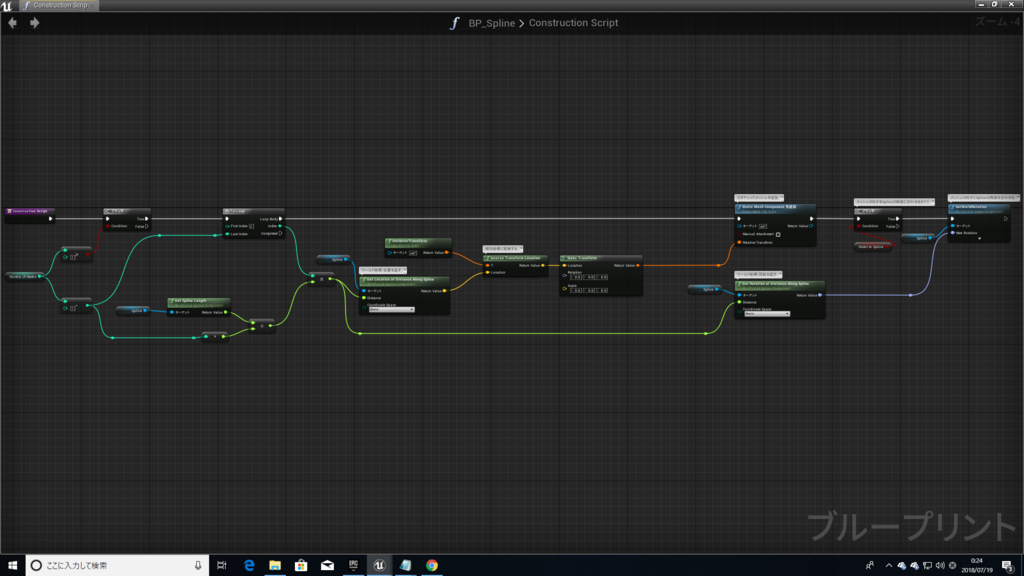Viewport: 1024px width, 576px height.
Task: Click the Spline variable feeding Get Rotation node
Action: (x=705, y=289)
